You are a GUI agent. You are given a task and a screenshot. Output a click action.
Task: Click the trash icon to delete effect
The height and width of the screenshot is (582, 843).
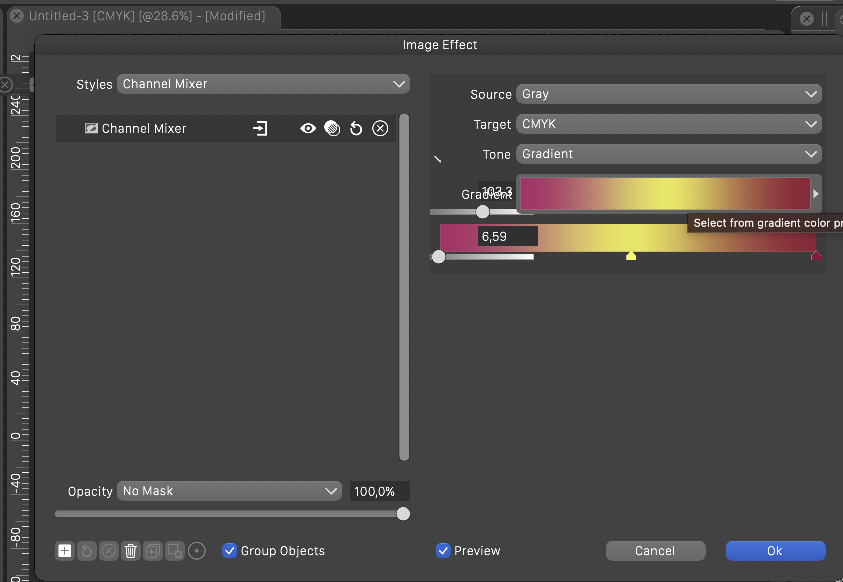pos(131,551)
